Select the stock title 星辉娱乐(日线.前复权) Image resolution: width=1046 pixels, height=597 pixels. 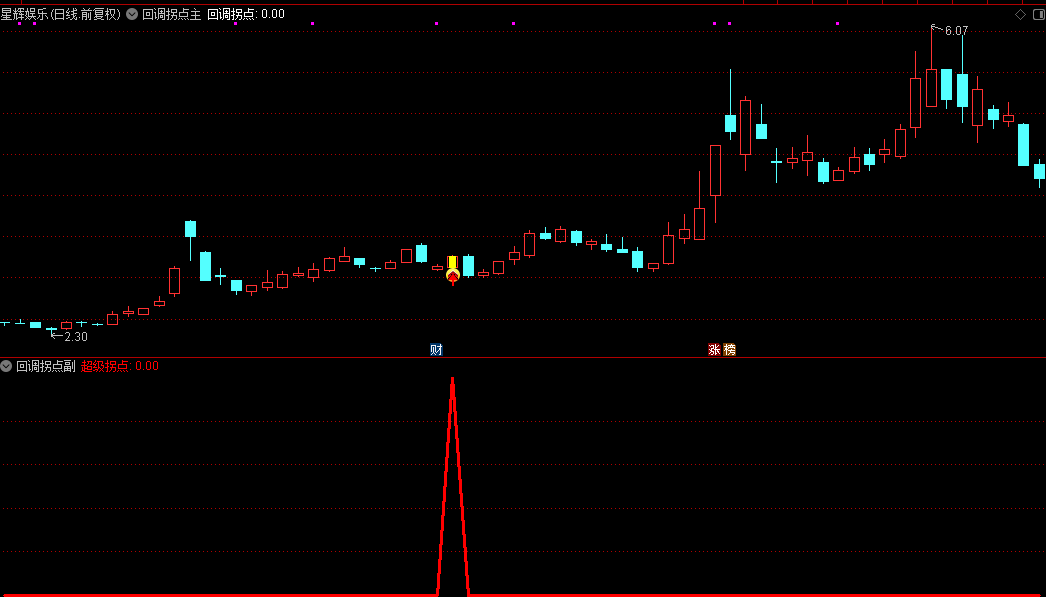[61, 14]
